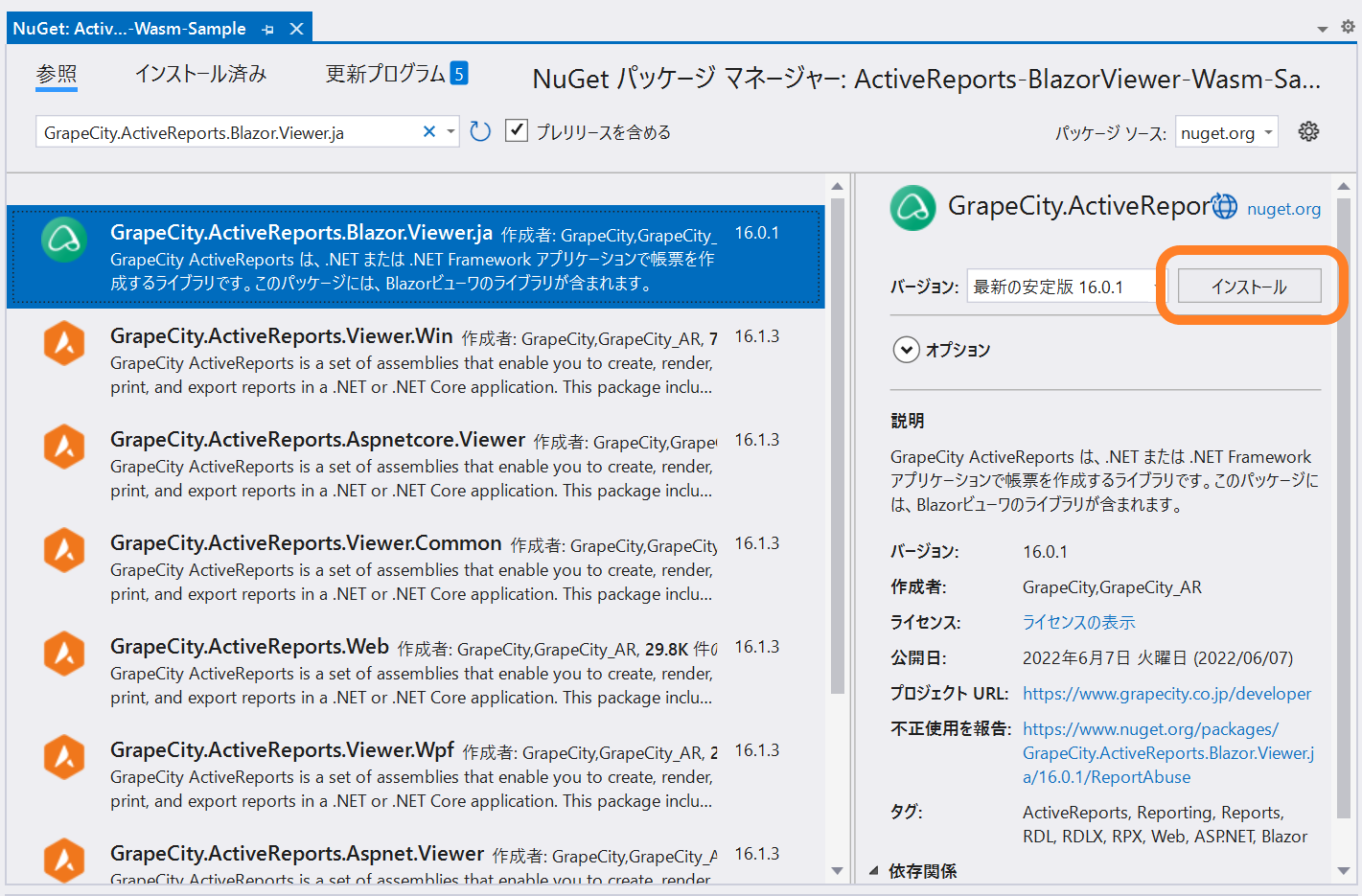Click the 16.0.1 version in the selected row
The height and width of the screenshot is (896, 1362).
point(757,233)
